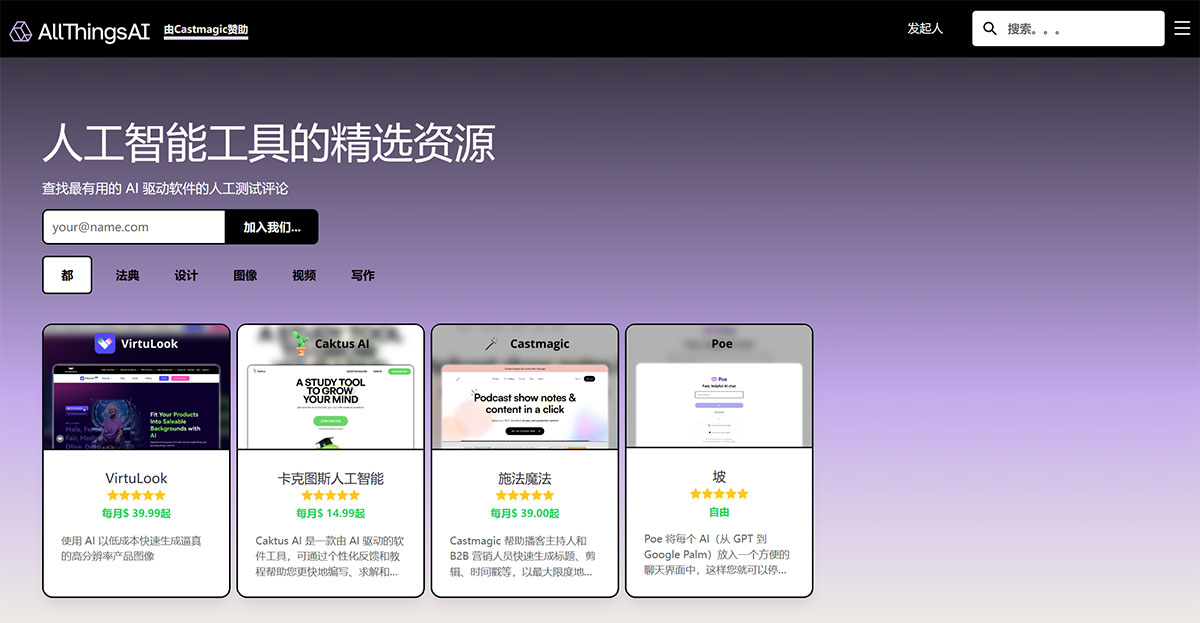1200x623 pixels.
Task: Click the email input field
Action: point(133,227)
